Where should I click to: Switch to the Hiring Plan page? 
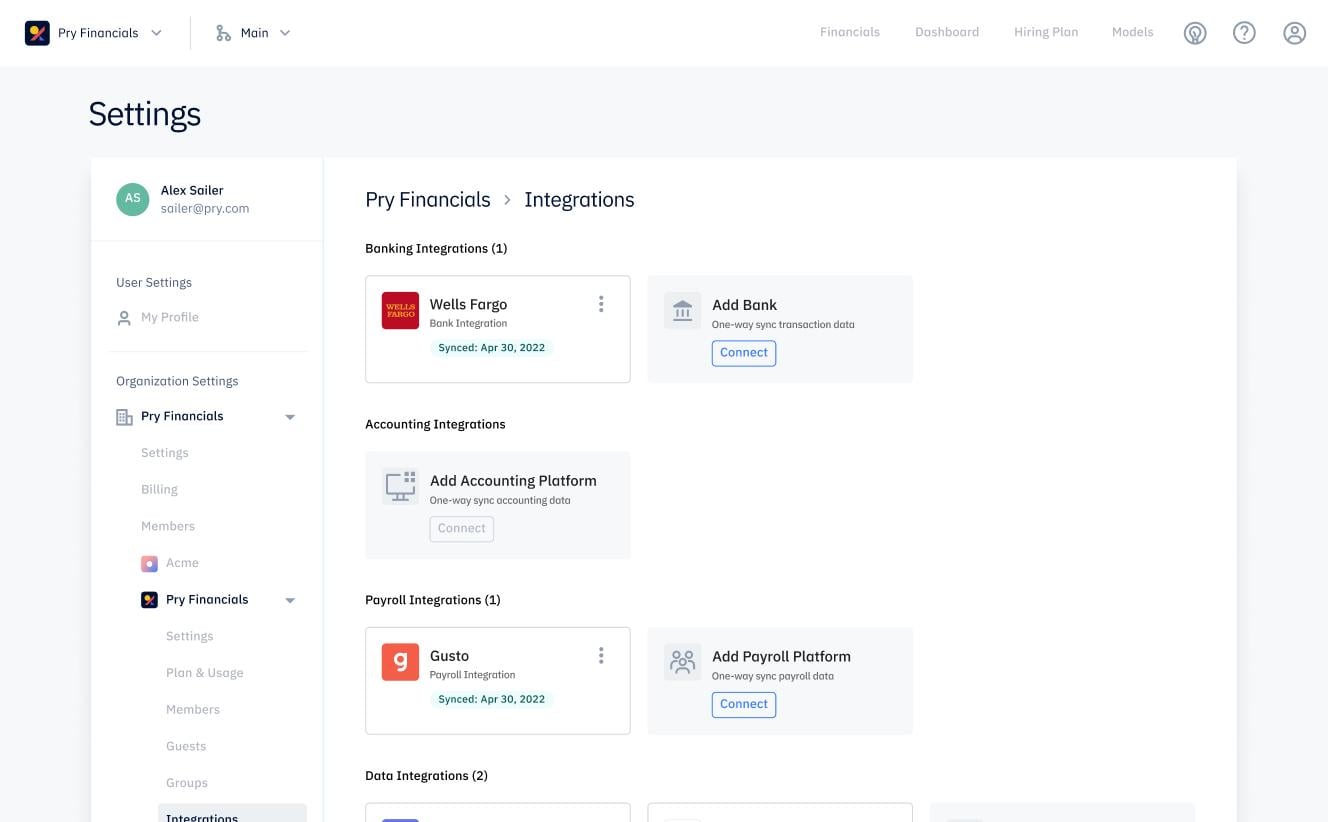[1045, 32]
